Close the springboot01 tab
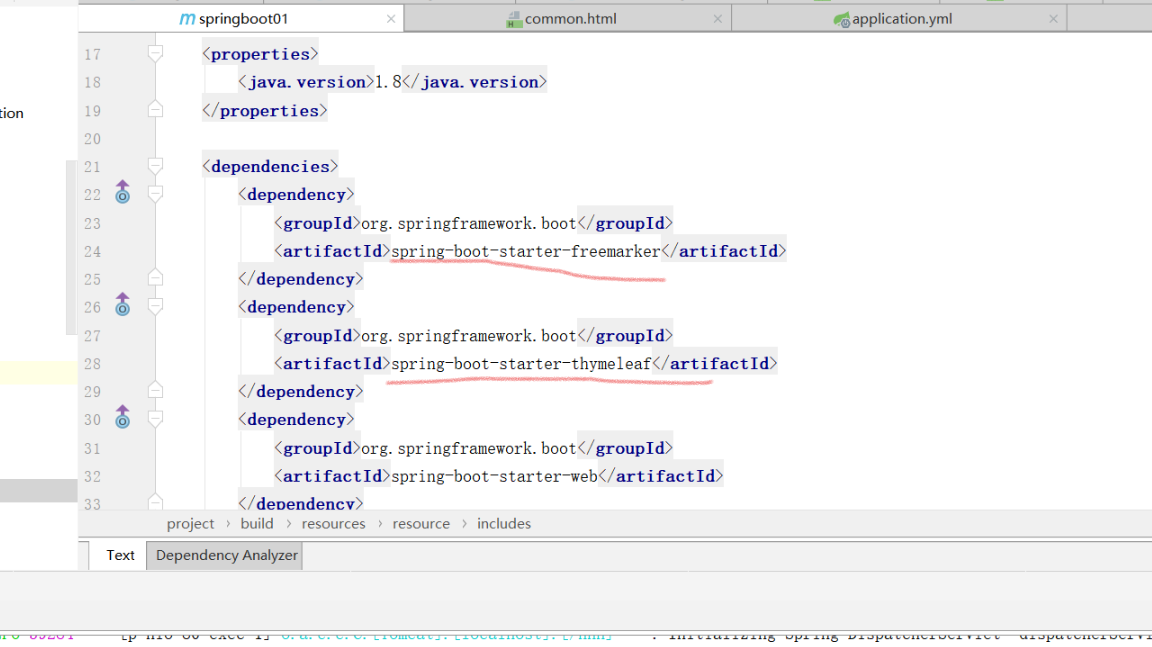1152x647 pixels. [x=391, y=19]
